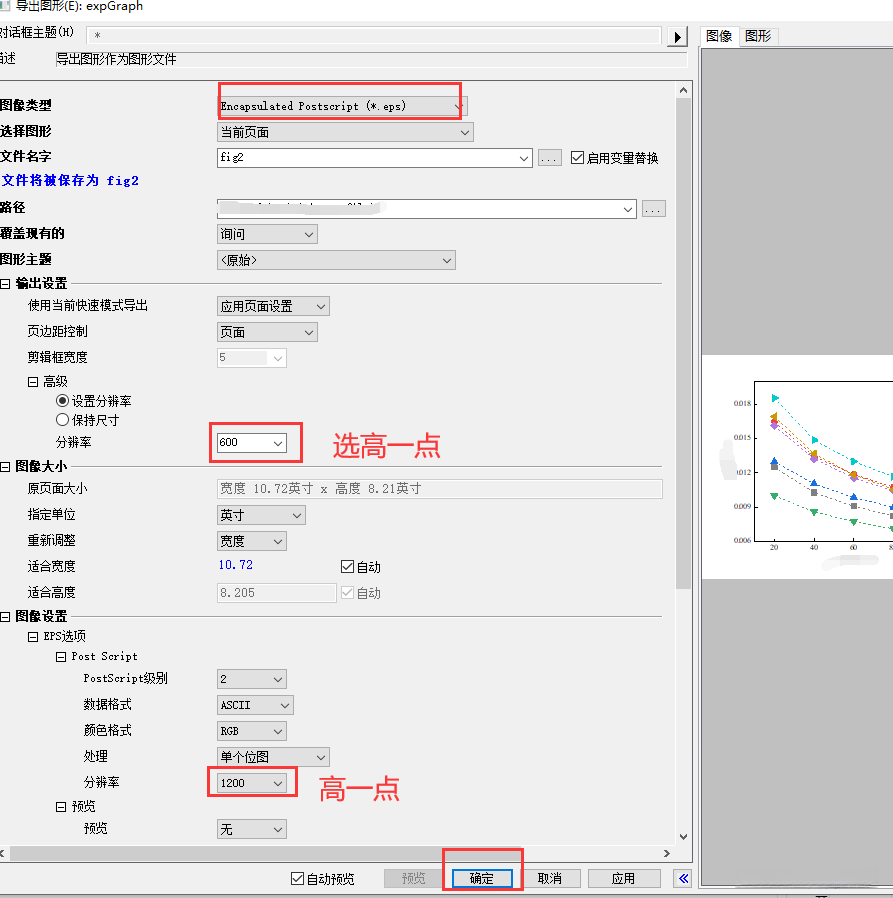The image size is (893, 898).
Task: Click 取消 button
Action: click(x=549, y=878)
